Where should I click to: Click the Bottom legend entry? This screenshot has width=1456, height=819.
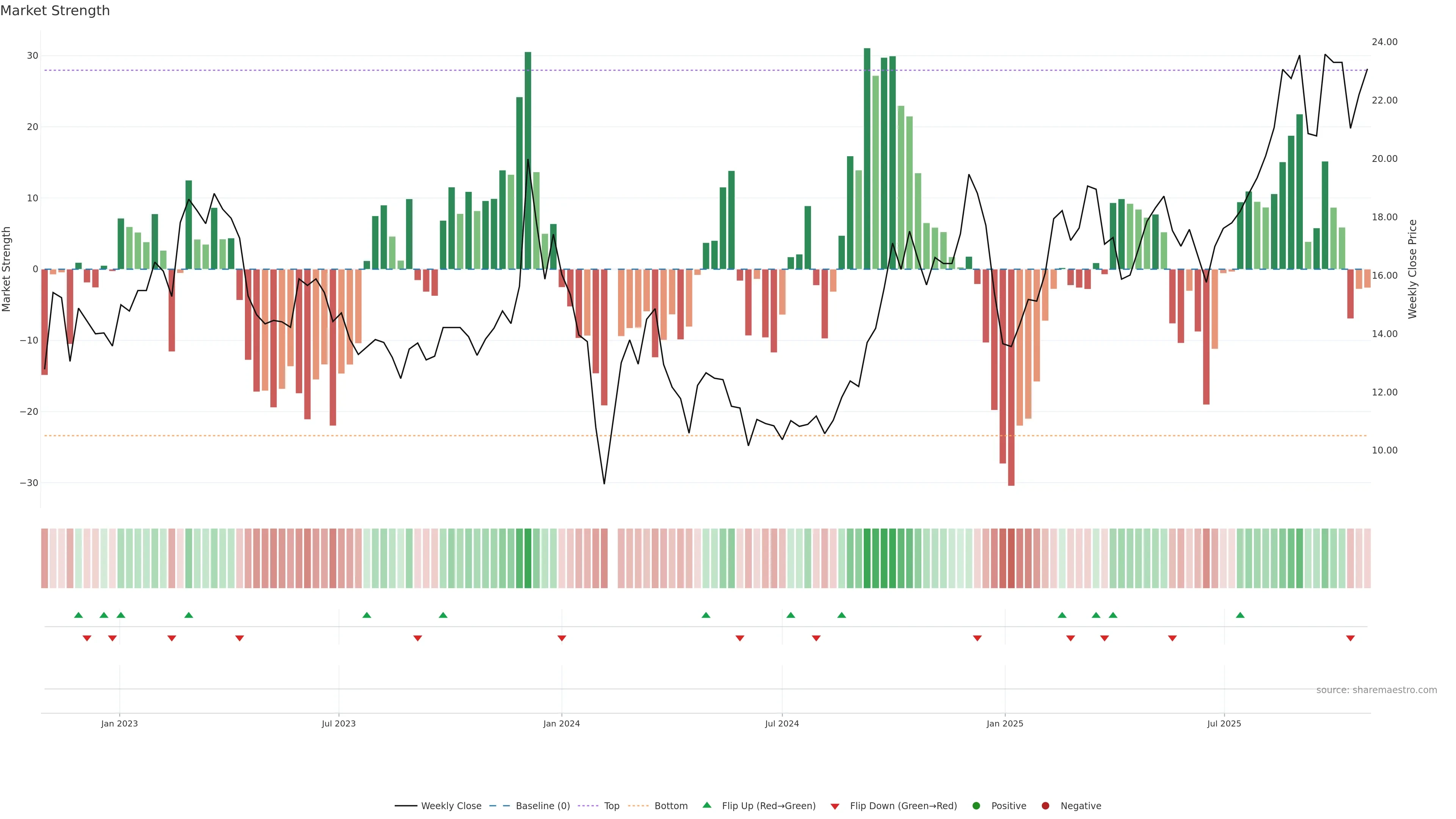pyautogui.click(x=670, y=805)
